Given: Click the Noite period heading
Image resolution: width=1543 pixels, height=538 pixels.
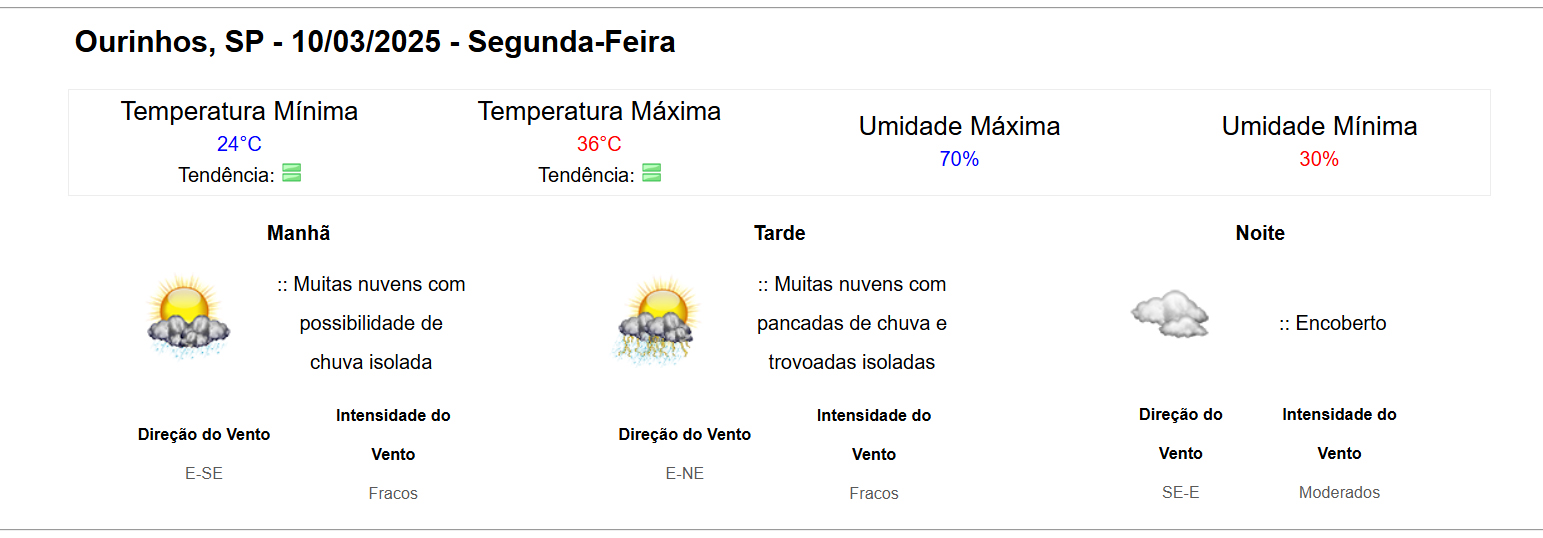Looking at the screenshot, I should point(1260,233).
